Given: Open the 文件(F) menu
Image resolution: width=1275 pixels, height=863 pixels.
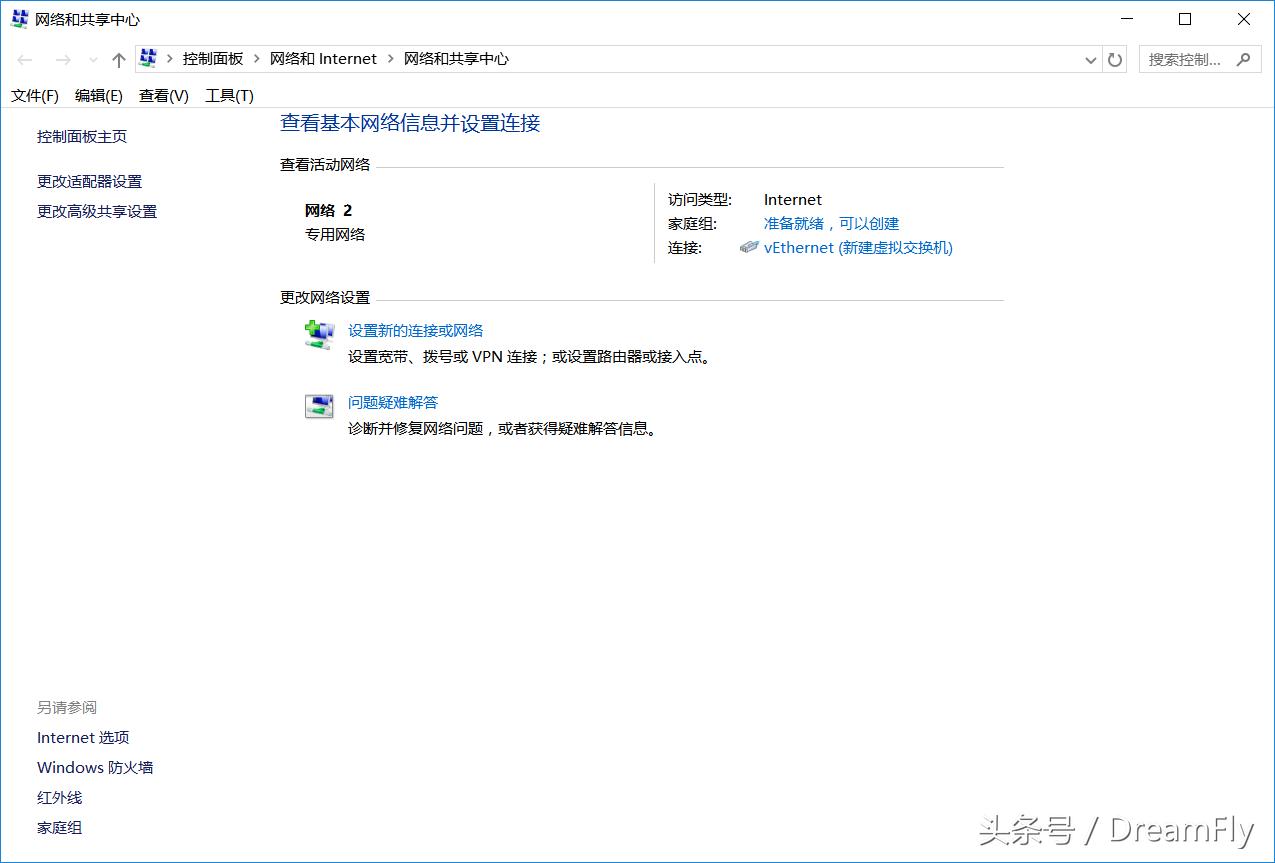Looking at the screenshot, I should point(34,95).
